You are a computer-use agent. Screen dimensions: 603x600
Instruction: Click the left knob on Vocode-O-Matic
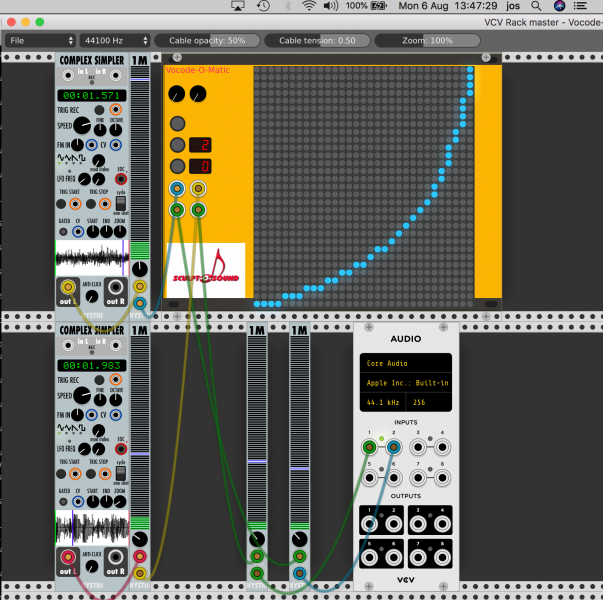pyautogui.click(x=177, y=94)
